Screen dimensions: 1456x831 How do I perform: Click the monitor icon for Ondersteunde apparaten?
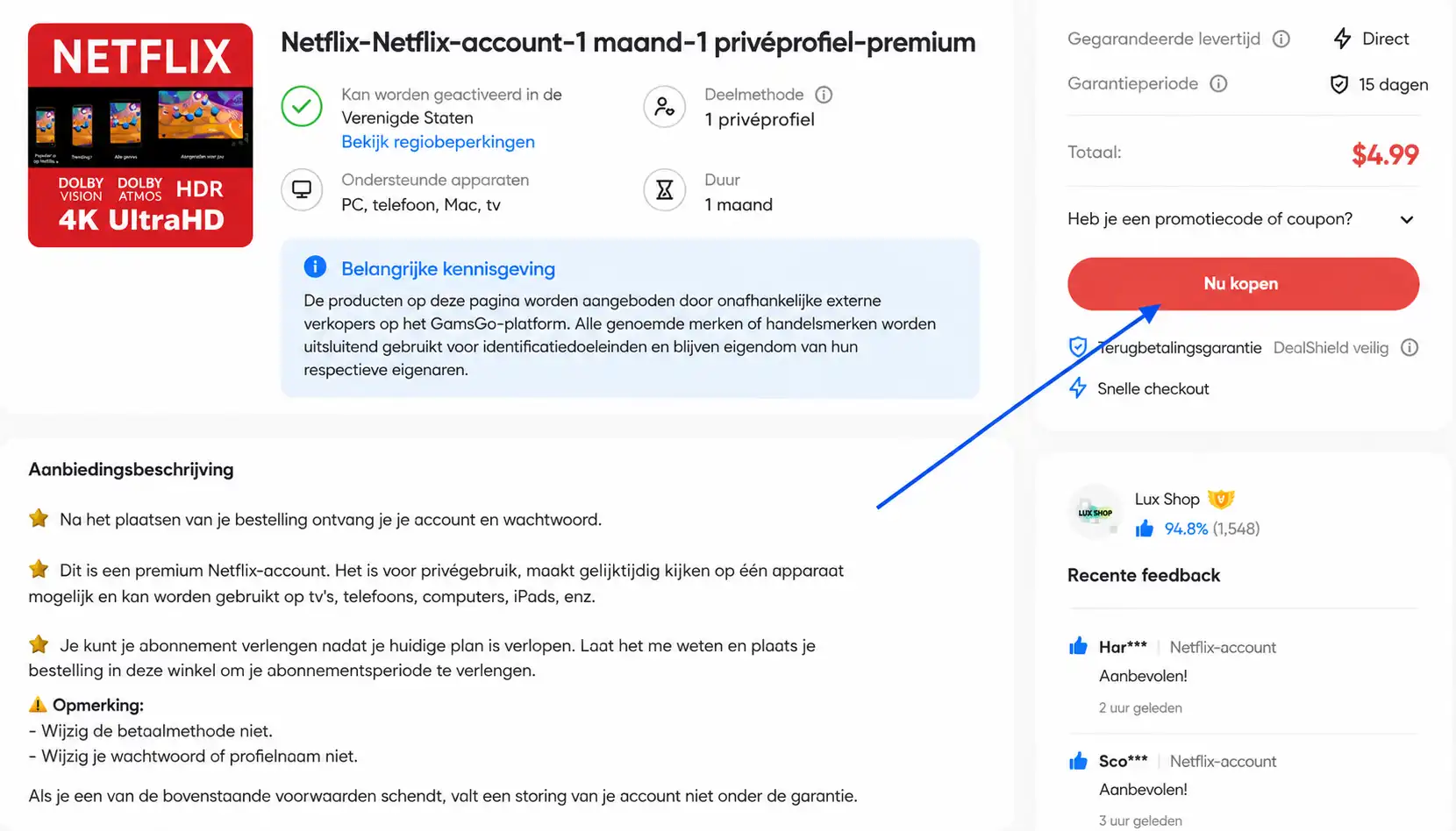(x=302, y=190)
